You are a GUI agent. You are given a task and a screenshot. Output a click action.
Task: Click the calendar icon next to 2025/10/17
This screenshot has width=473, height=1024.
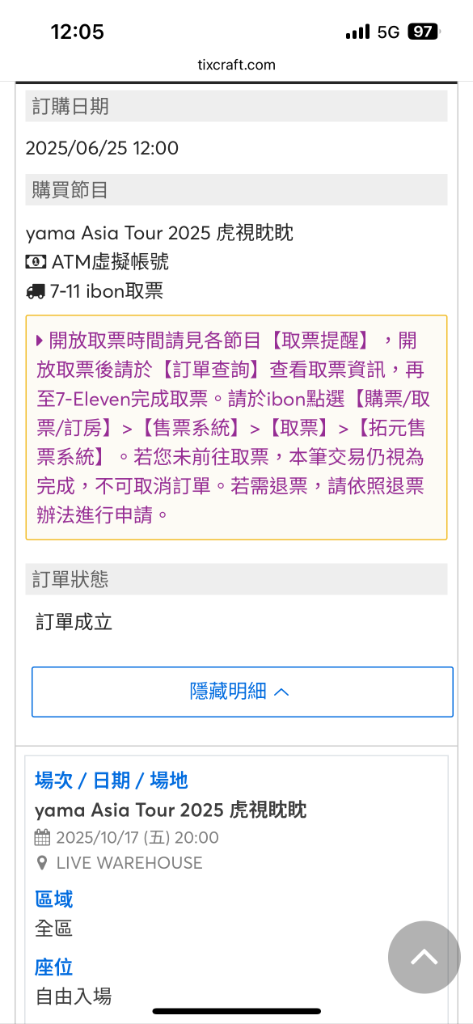coord(42,837)
